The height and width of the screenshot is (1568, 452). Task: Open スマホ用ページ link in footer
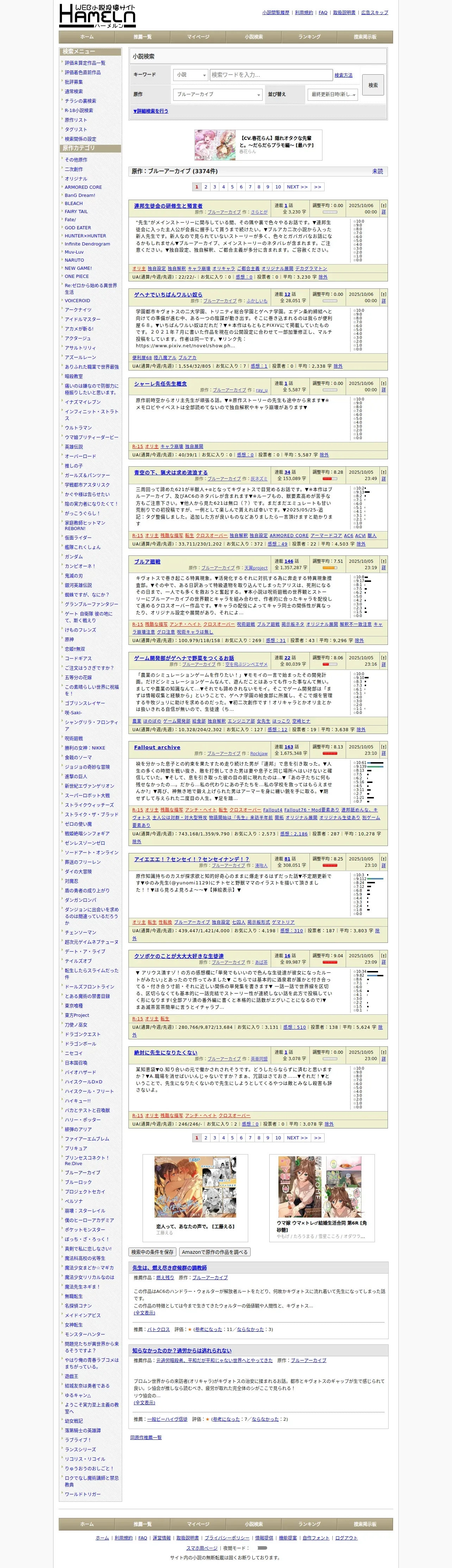[x=201, y=1548]
